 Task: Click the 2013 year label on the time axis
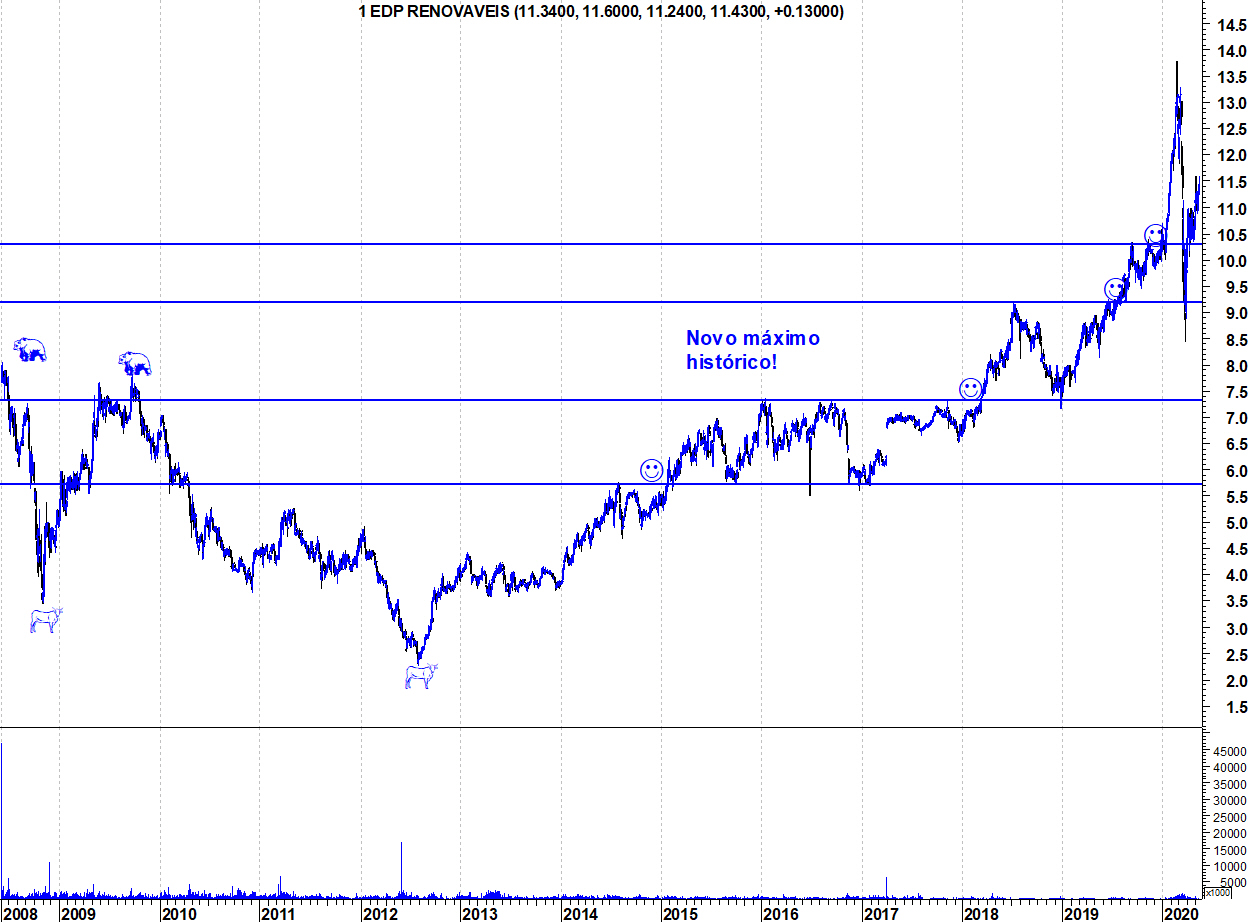[x=479, y=913]
